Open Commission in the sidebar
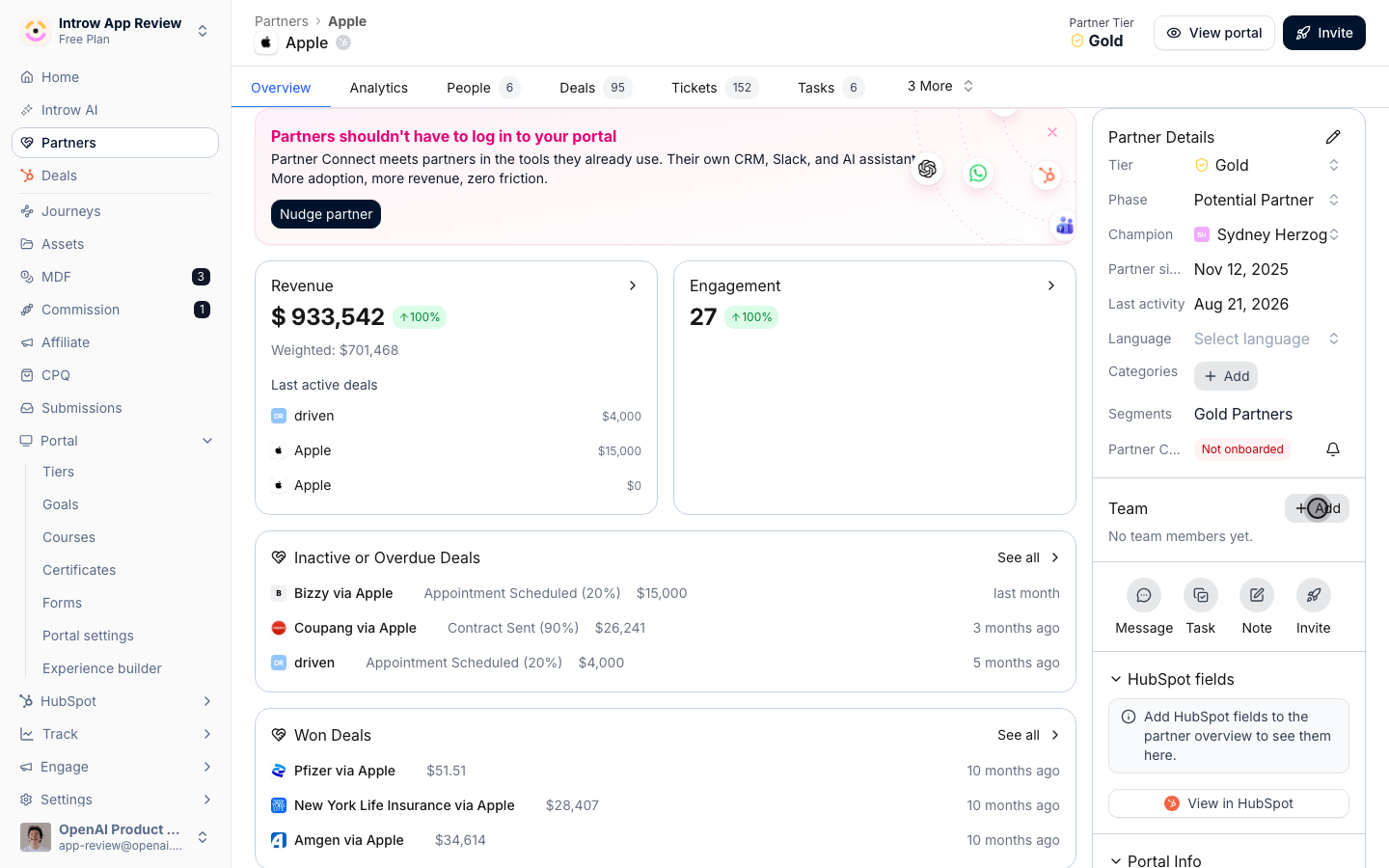The image size is (1389, 868). tap(115, 310)
